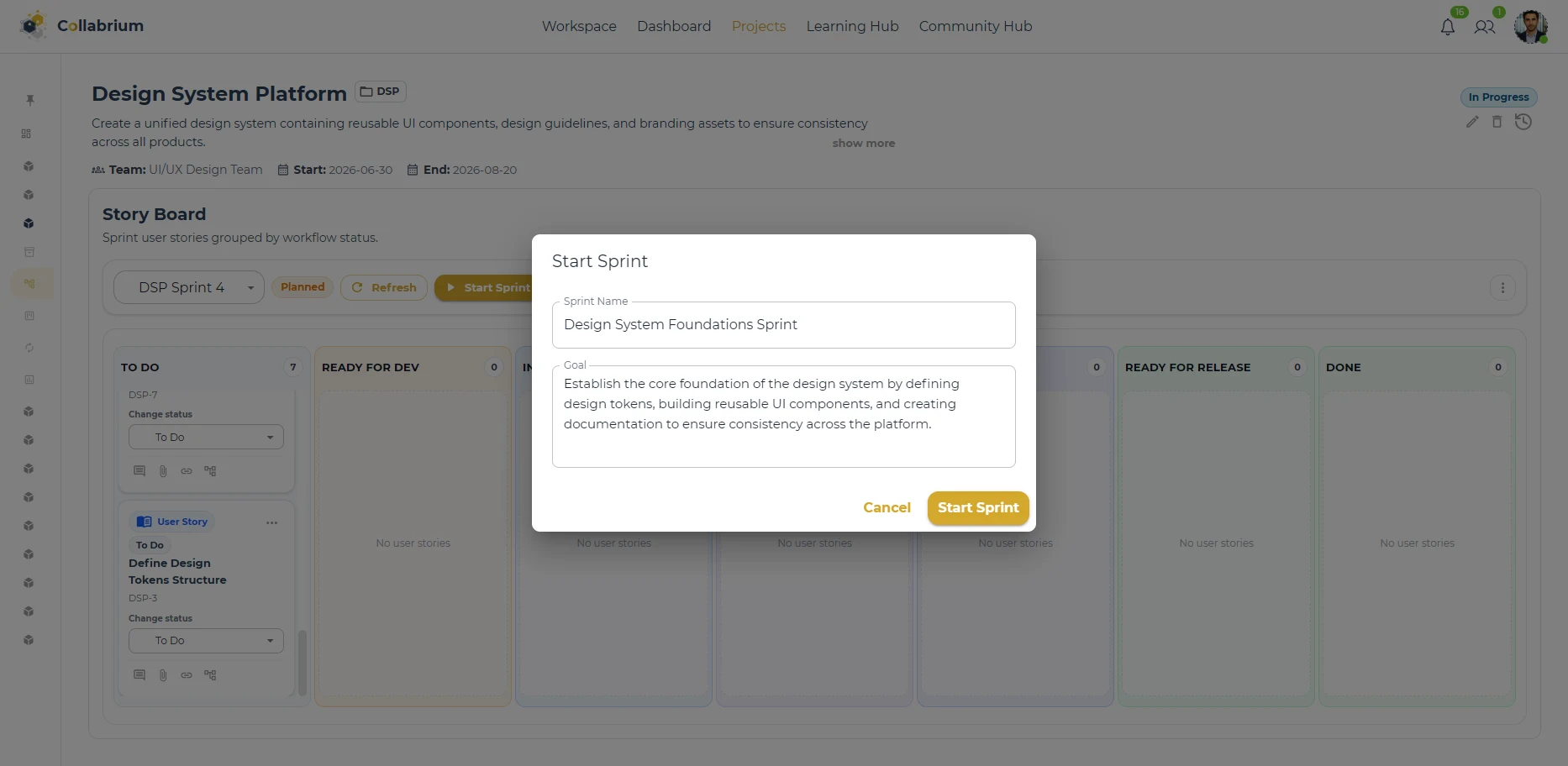Screen dimensions: 1568x766
Task: Open the dashboard grid icon in sidebar
Action: coord(27,134)
